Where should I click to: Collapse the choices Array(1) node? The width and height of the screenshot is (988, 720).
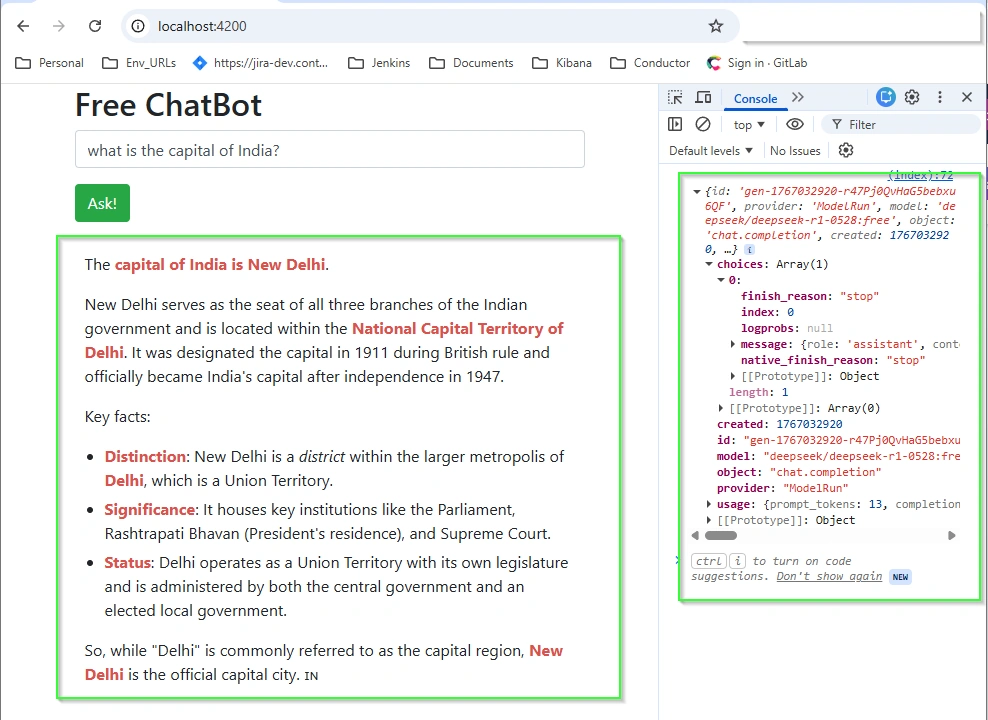click(709, 265)
